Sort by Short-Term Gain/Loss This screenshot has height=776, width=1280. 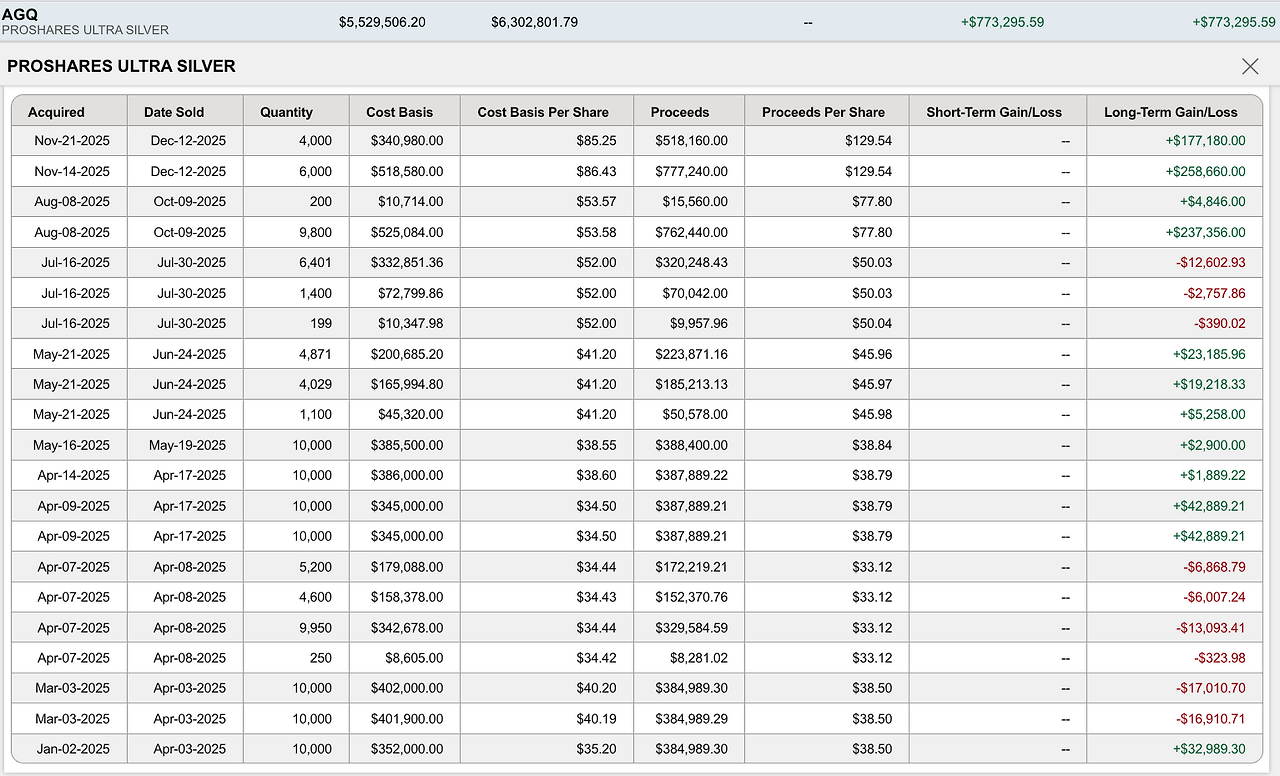995,111
